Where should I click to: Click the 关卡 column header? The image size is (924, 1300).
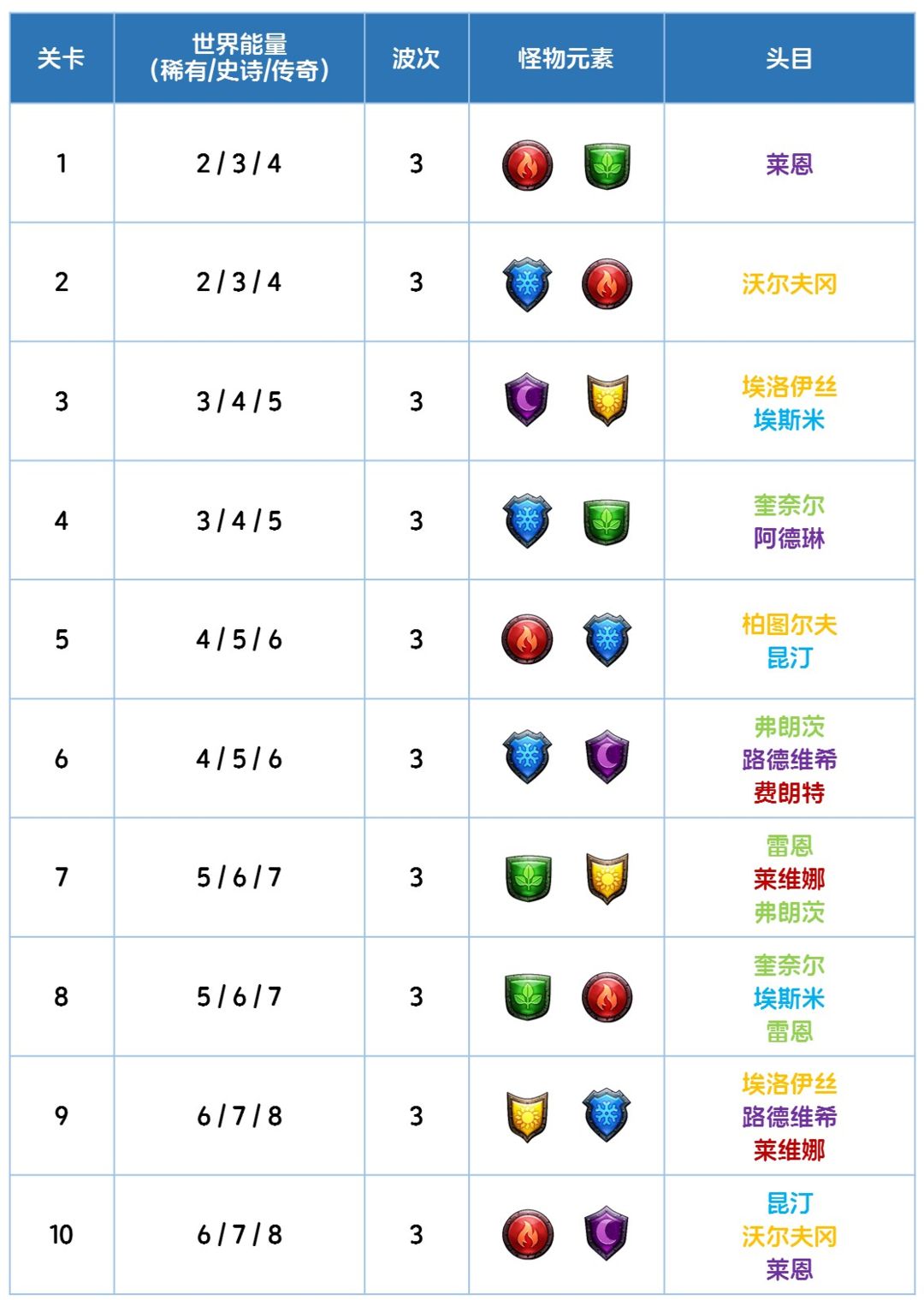tap(62, 58)
